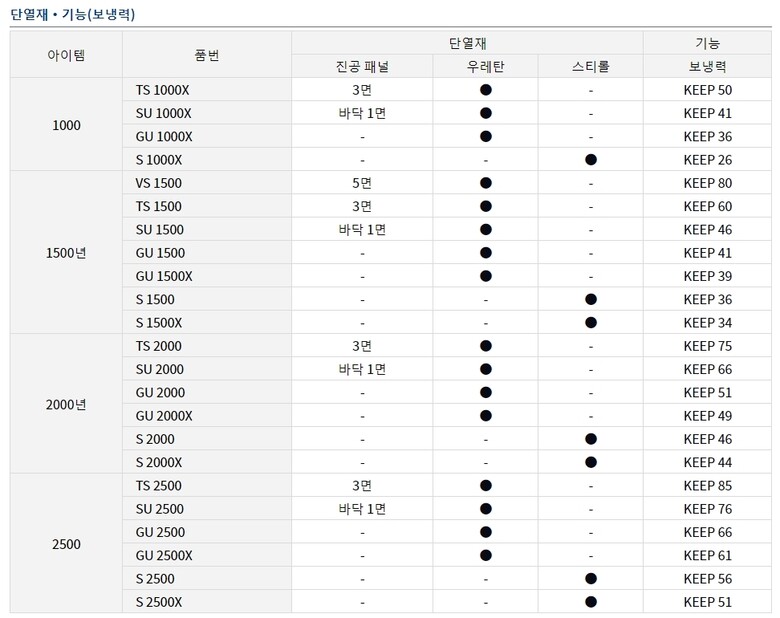Click the 우레탄 dot in TS 1000X row
The image size is (780, 618).
click(x=485, y=90)
